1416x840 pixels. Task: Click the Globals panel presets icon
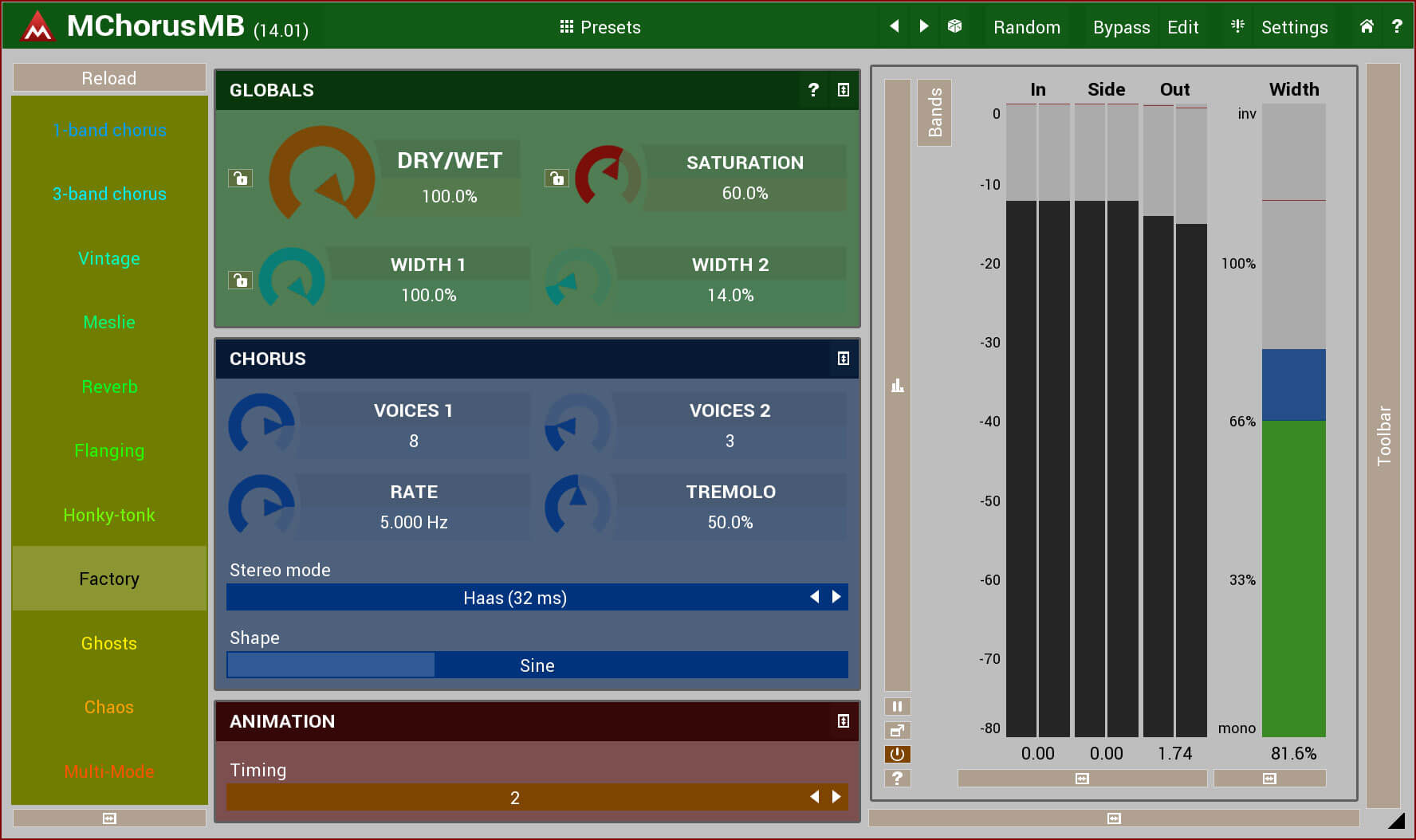click(844, 90)
